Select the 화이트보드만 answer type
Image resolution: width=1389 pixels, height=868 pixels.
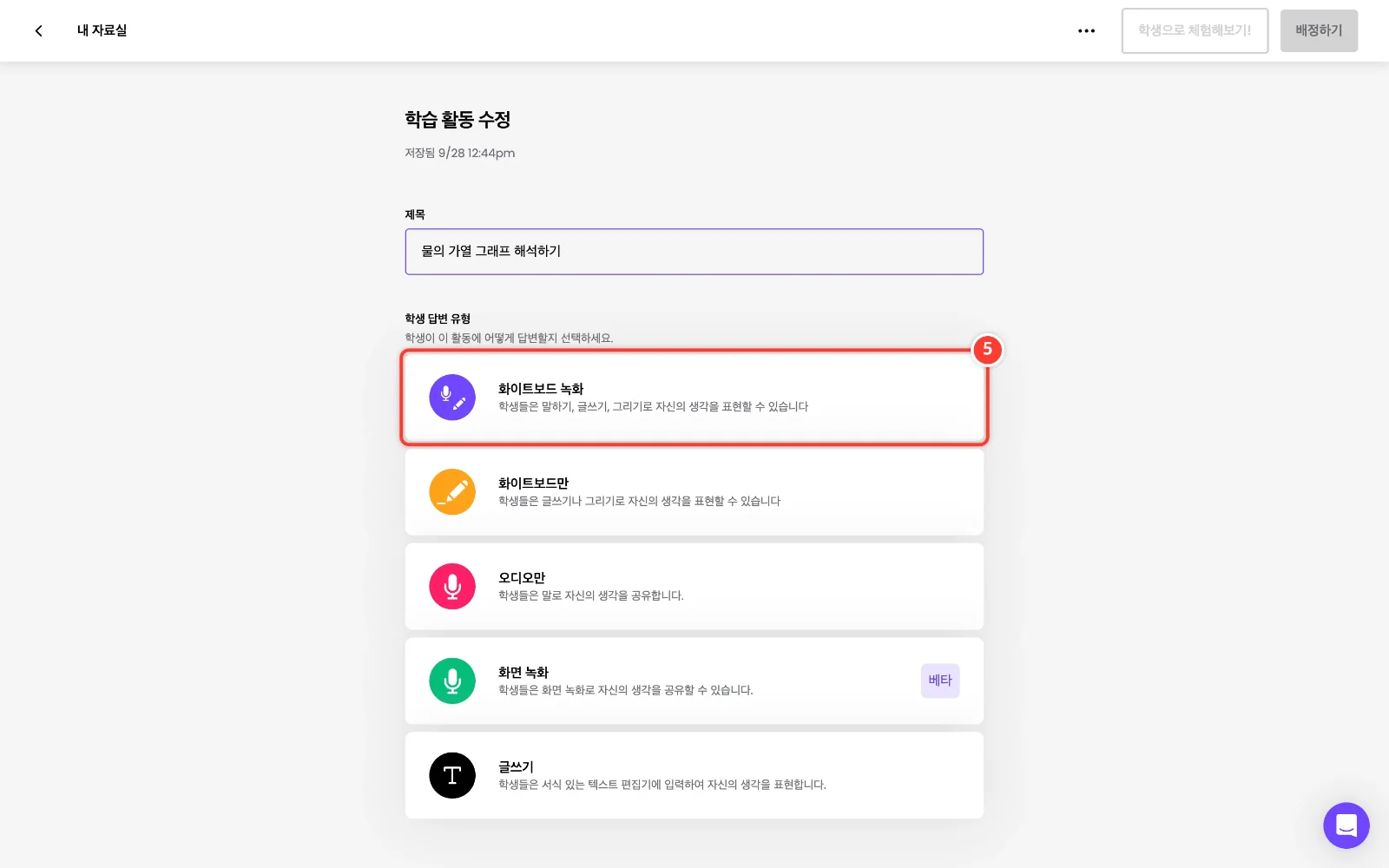(694, 492)
